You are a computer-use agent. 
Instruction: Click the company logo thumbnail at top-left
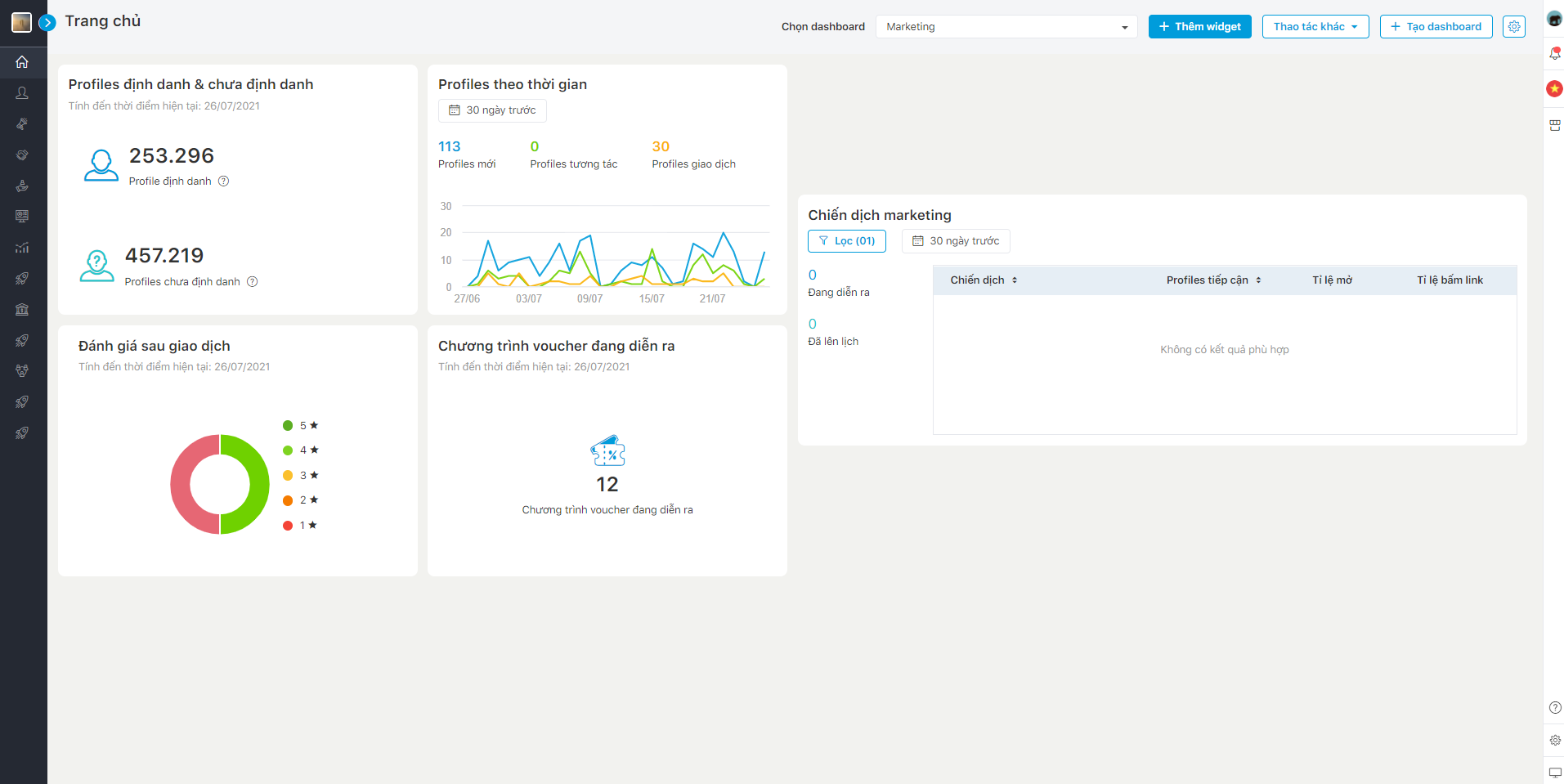point(21,22)
